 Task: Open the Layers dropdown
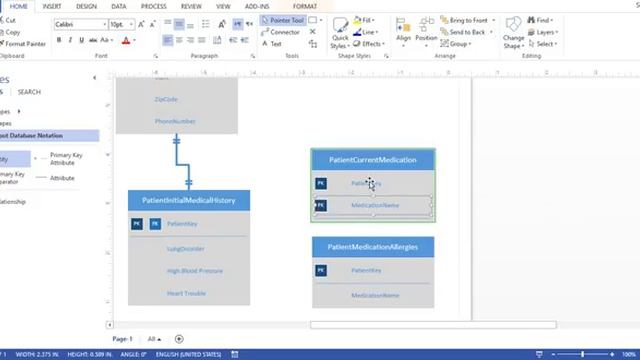pos(543,32)
